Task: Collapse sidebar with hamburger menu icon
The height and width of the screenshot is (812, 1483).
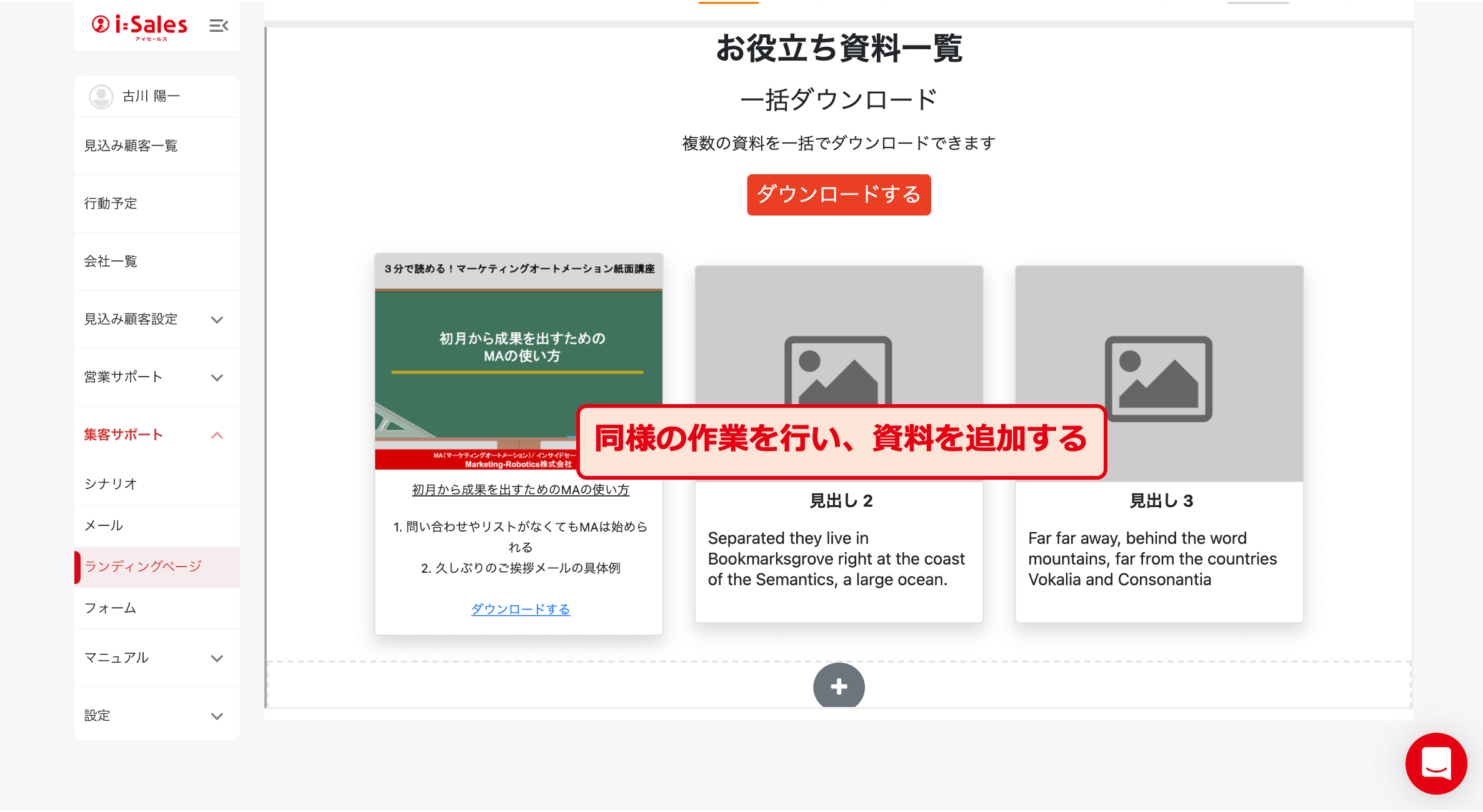Action: tap(218, 26)
